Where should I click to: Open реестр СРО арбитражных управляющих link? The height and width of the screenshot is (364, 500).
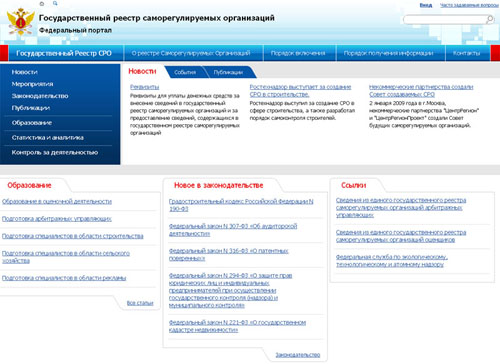point(401,207)
